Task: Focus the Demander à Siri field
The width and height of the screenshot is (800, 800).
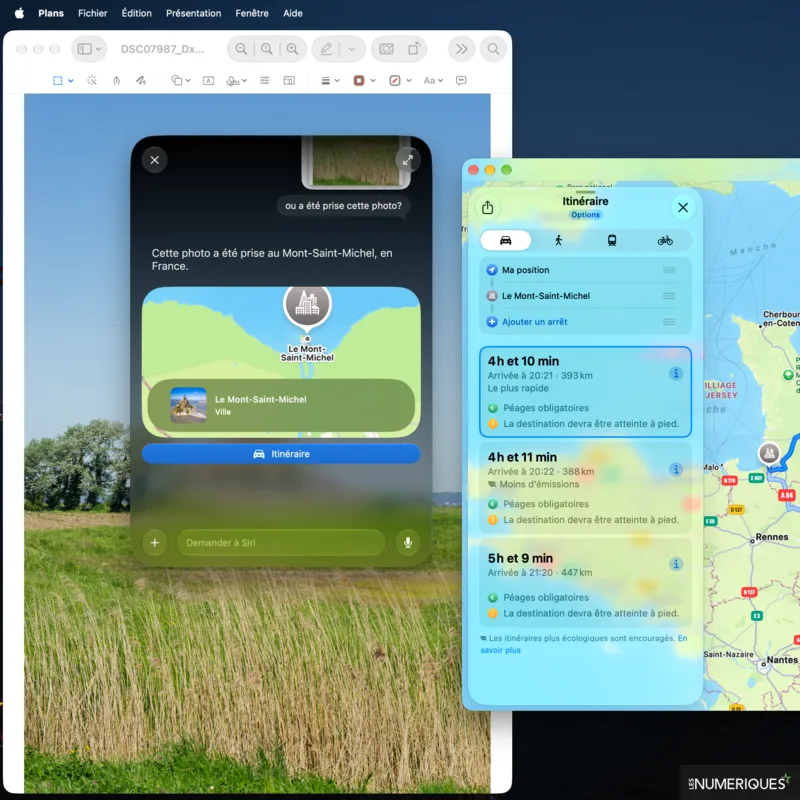Action: click(x=281, y=542)
